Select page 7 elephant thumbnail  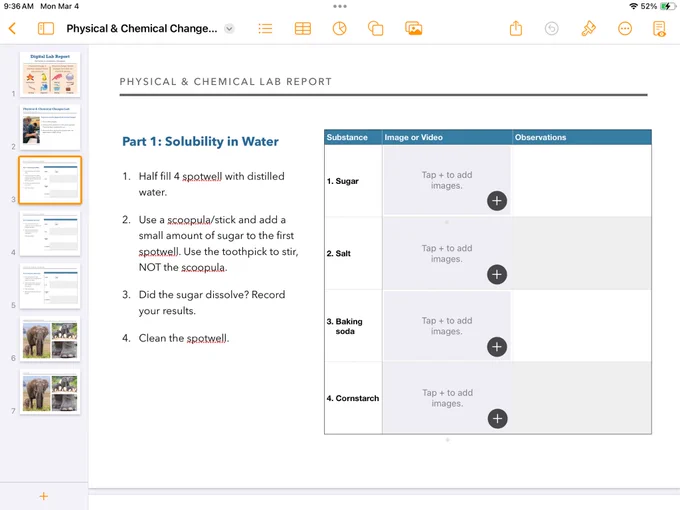coord(50,392)
